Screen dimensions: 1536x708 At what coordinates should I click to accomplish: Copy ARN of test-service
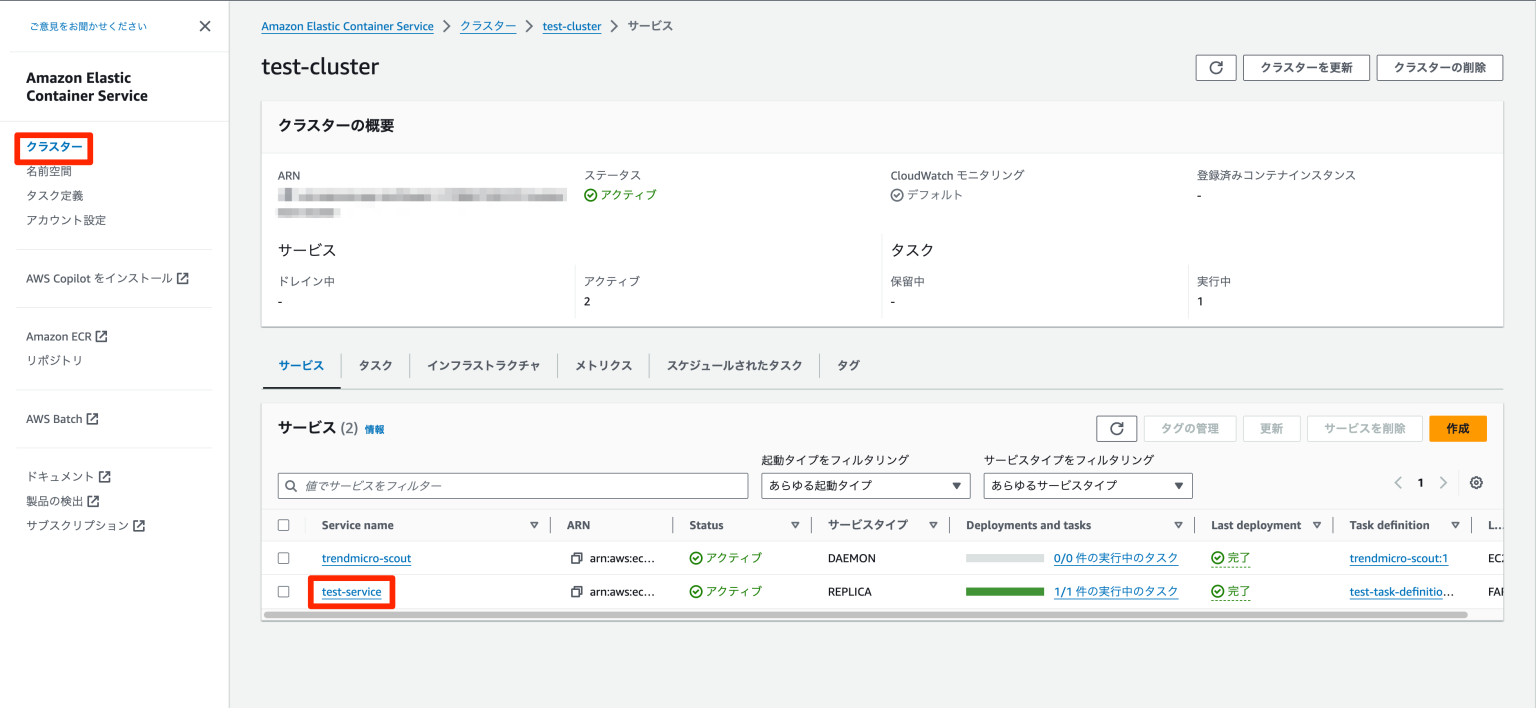coord(576,592)
